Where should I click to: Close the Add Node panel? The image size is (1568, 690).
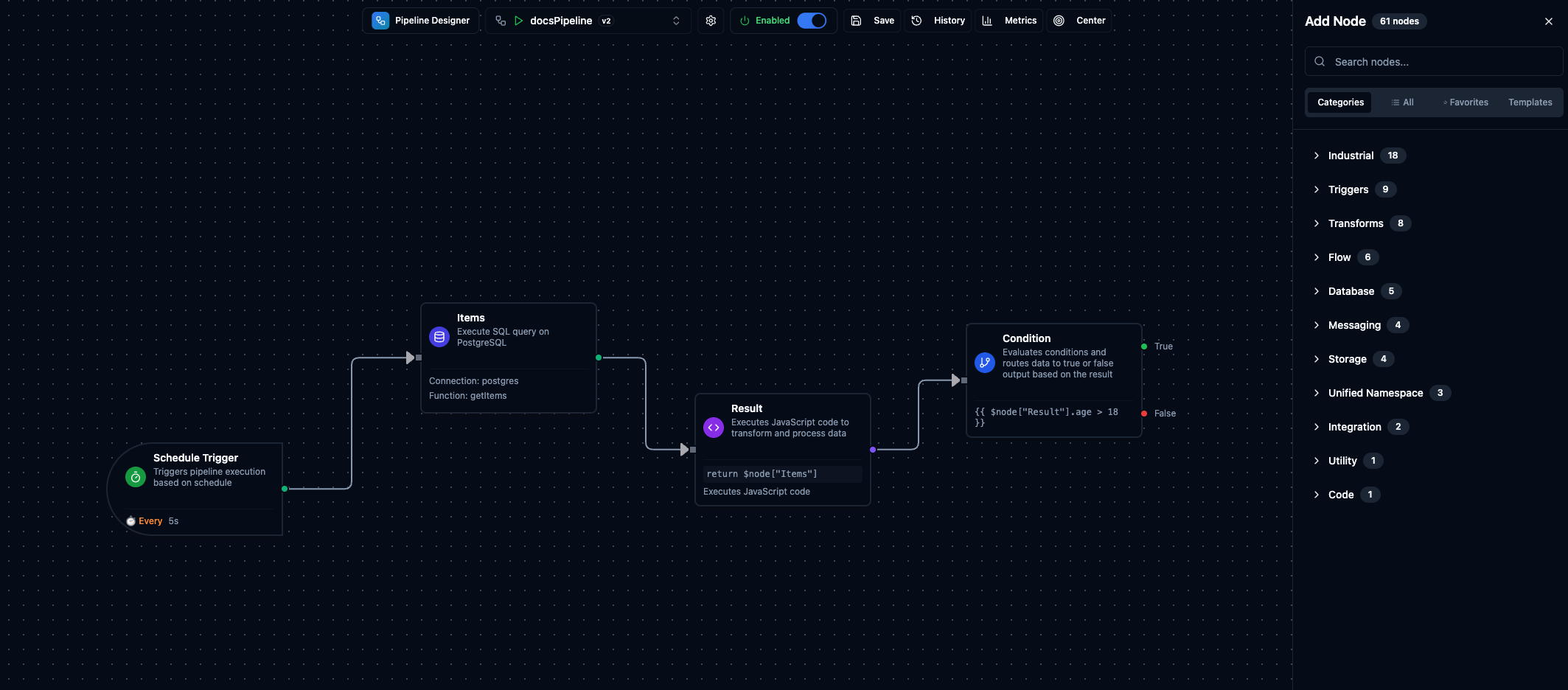point(1548,21)
